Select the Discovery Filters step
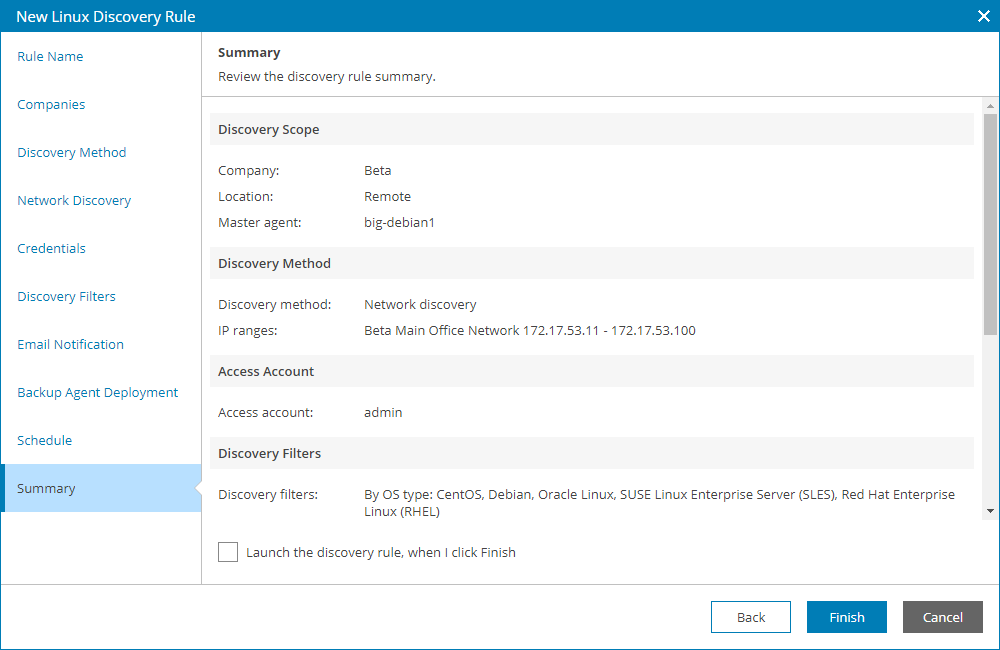The image size is (1000, 650). [66, 296]
